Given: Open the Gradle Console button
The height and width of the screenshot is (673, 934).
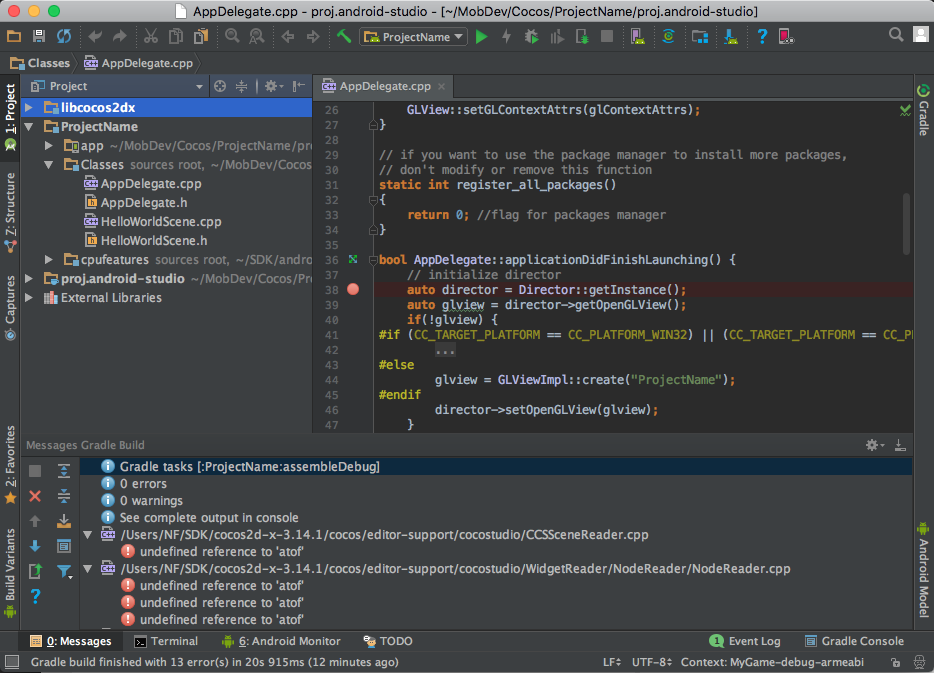Looking at the screenshot, I should point(853,641).
